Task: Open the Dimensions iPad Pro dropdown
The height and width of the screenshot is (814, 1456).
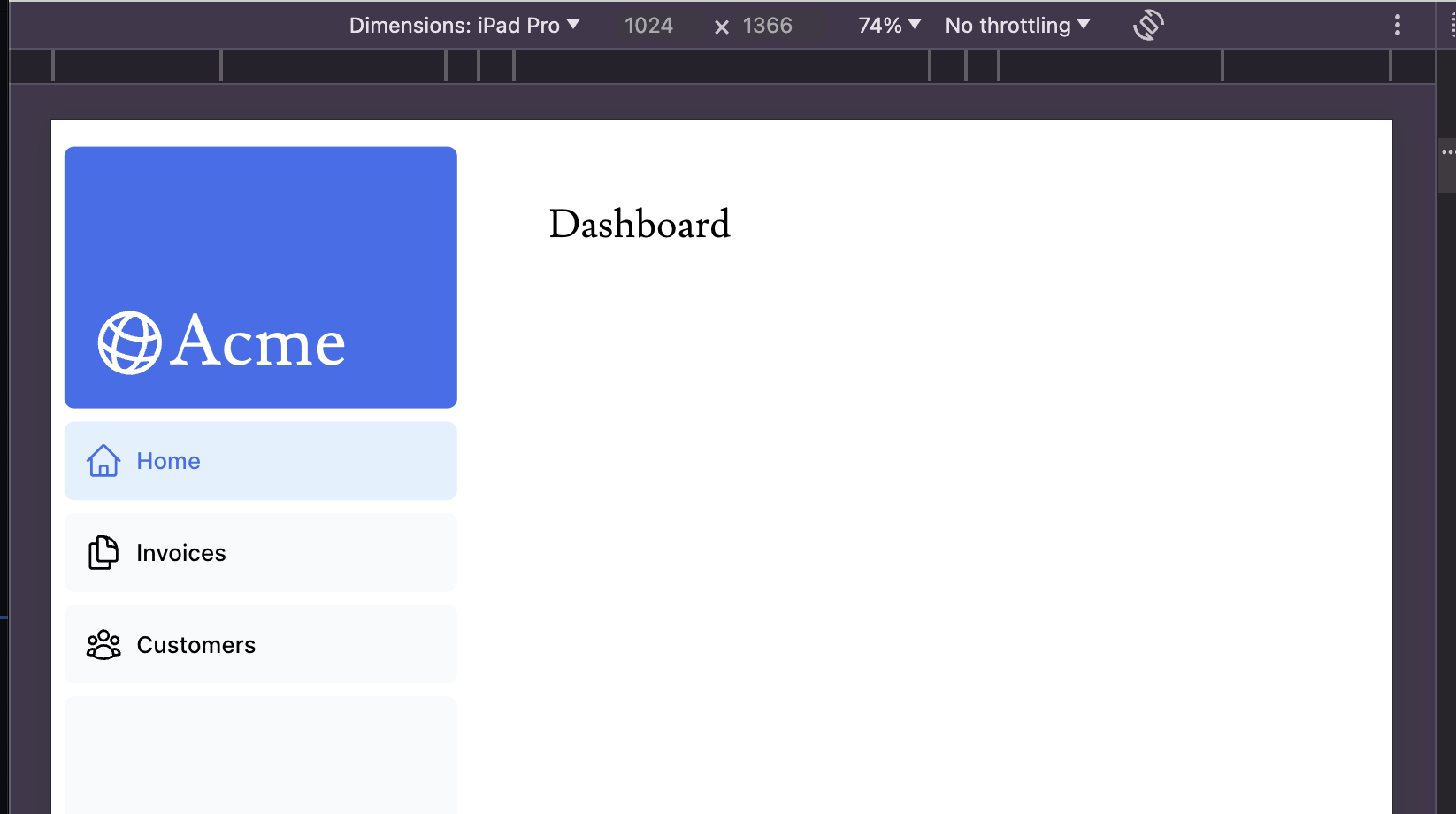Action: (x=464, y=26)
